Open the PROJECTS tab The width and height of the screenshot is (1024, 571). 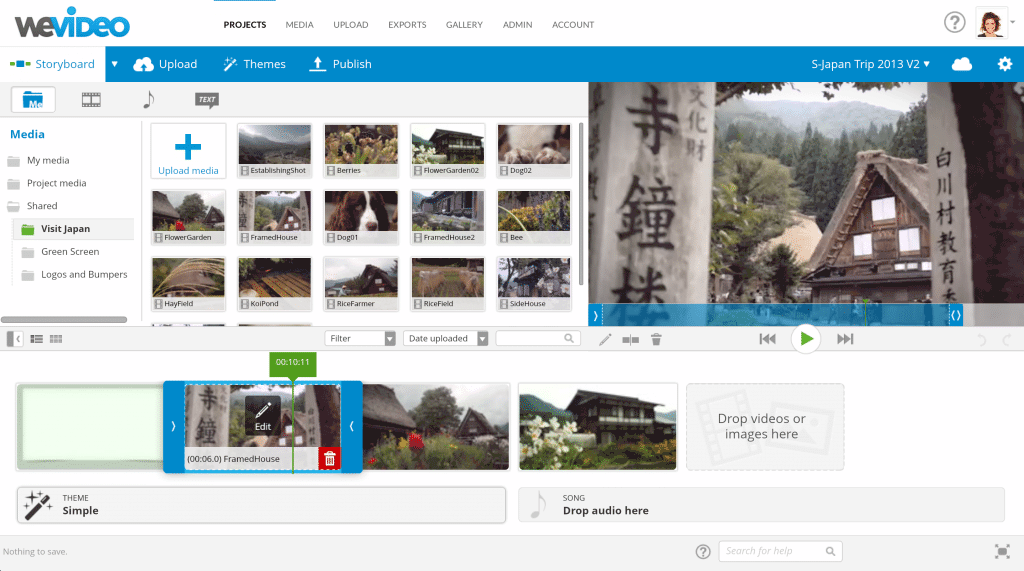point(245,25)
